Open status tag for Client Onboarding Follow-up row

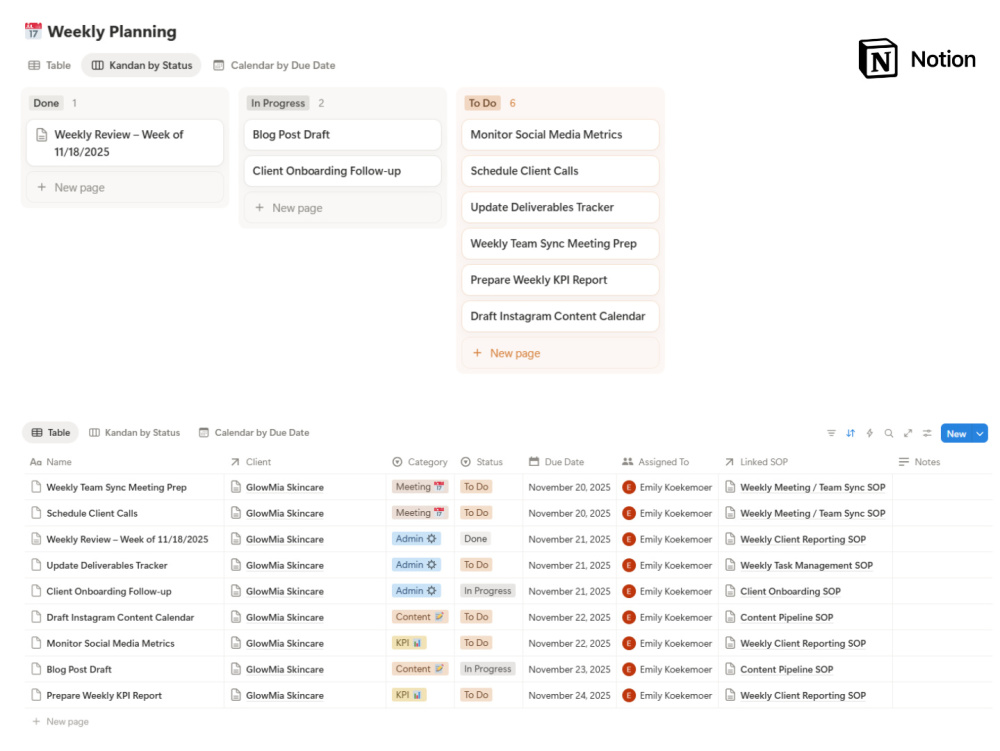tap(487, 591)
